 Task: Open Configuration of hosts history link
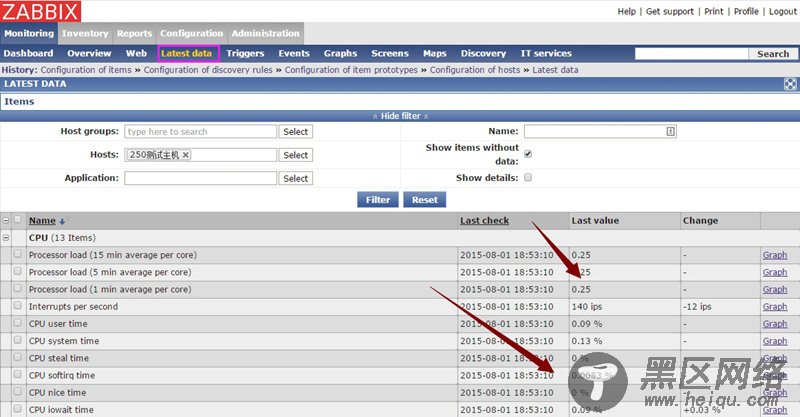[475, 70]
